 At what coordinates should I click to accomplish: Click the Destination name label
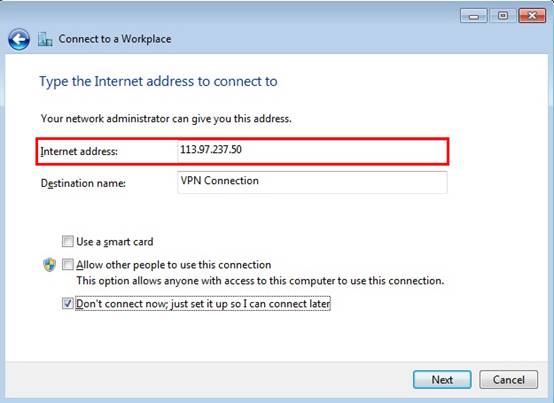click(x=83, y=183)
